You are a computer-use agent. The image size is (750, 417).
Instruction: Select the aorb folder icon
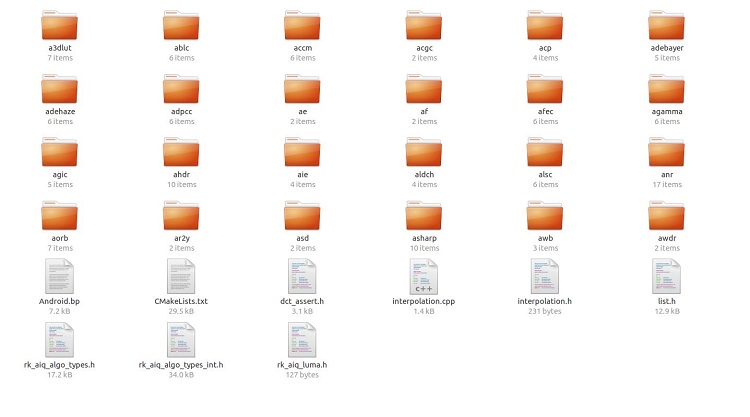(59, 216)
